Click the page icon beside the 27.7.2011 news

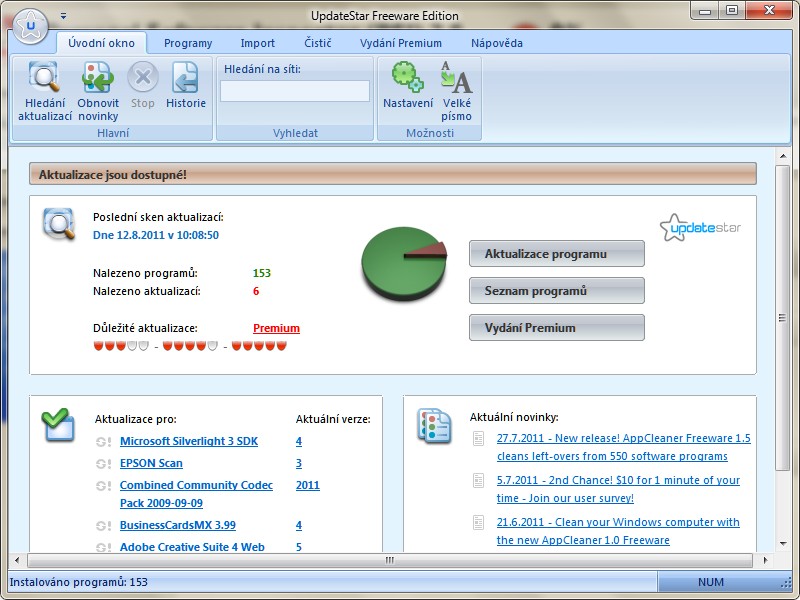pos(479,439)
